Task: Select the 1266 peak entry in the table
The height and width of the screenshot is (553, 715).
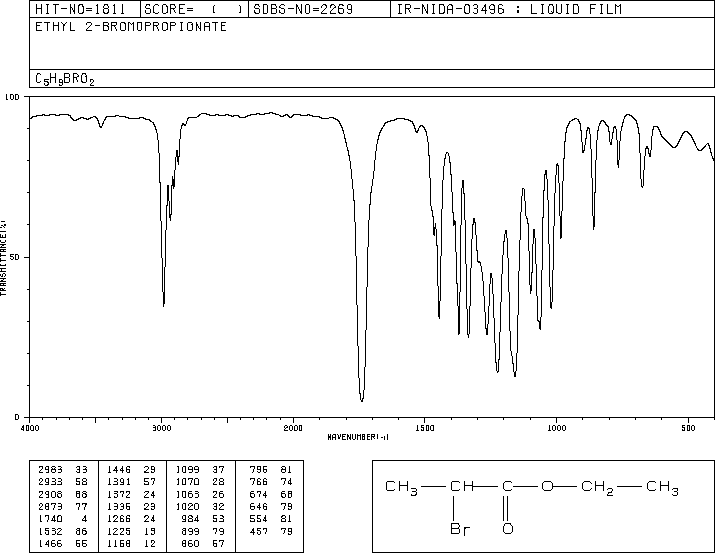Action: coord(131,519)
